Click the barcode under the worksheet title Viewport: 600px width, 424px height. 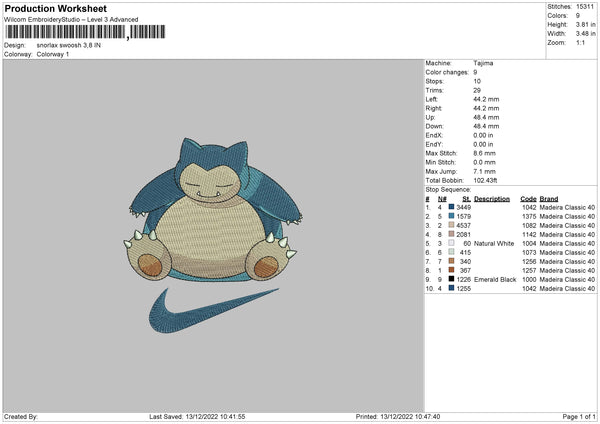click(85, 32)
